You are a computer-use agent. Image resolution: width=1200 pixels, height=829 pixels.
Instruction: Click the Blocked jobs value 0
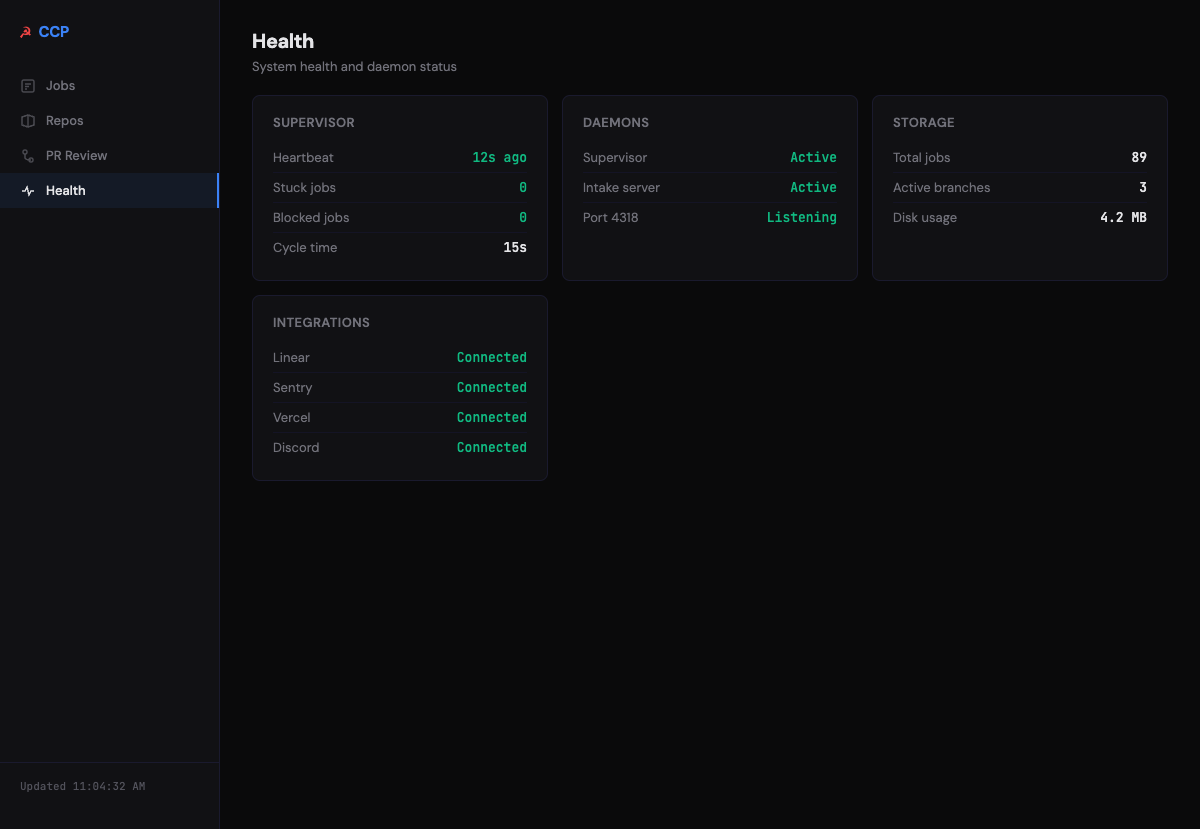(523, 218)
